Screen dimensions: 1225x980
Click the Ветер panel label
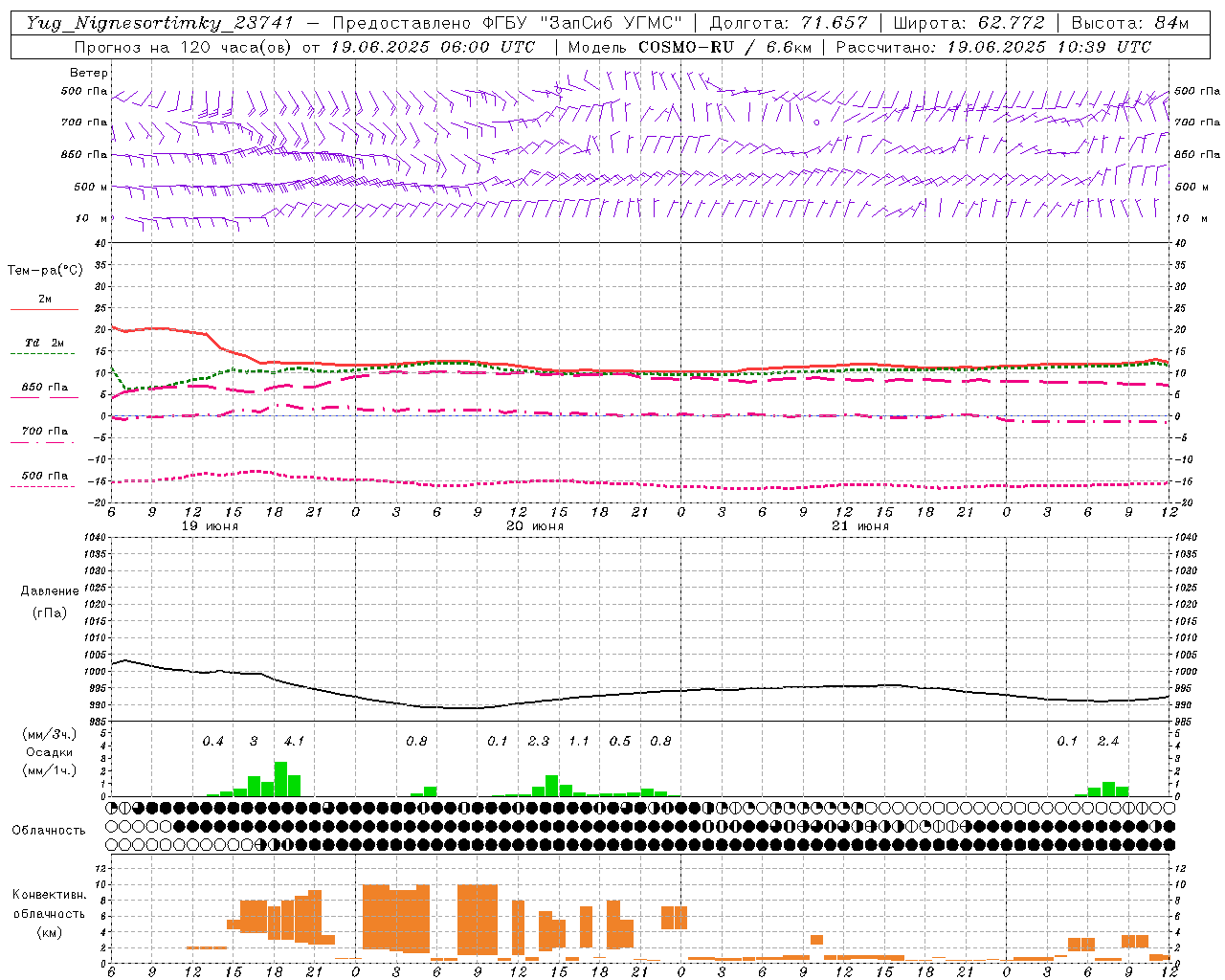coord(89,73)
